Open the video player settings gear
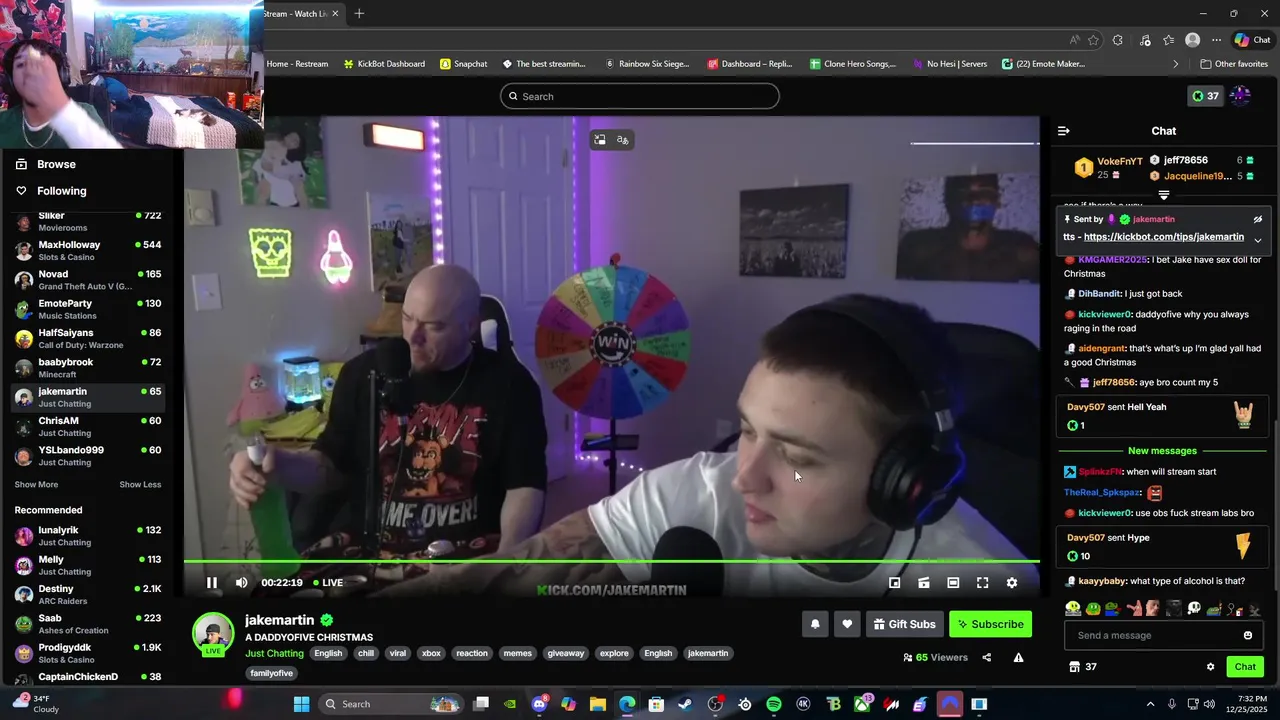 (1011, 583)
